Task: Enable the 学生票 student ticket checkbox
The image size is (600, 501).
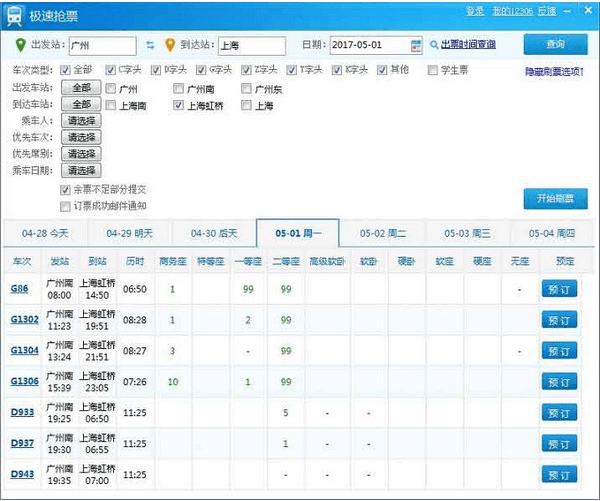Action: point(432,70)
